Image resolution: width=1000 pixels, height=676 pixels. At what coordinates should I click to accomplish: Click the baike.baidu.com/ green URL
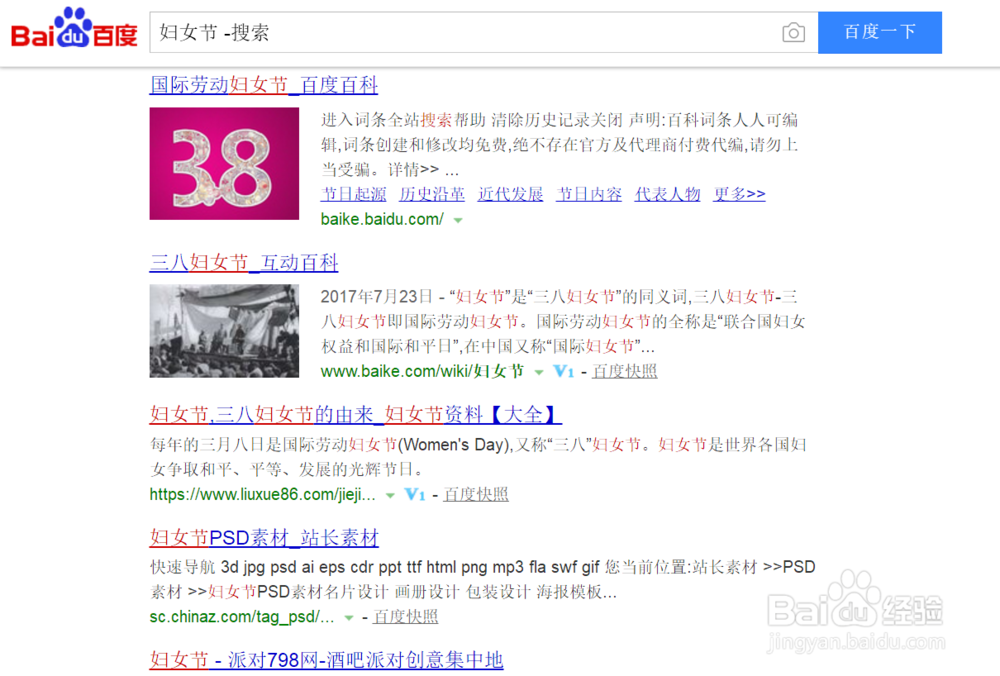tap(382, 219)
